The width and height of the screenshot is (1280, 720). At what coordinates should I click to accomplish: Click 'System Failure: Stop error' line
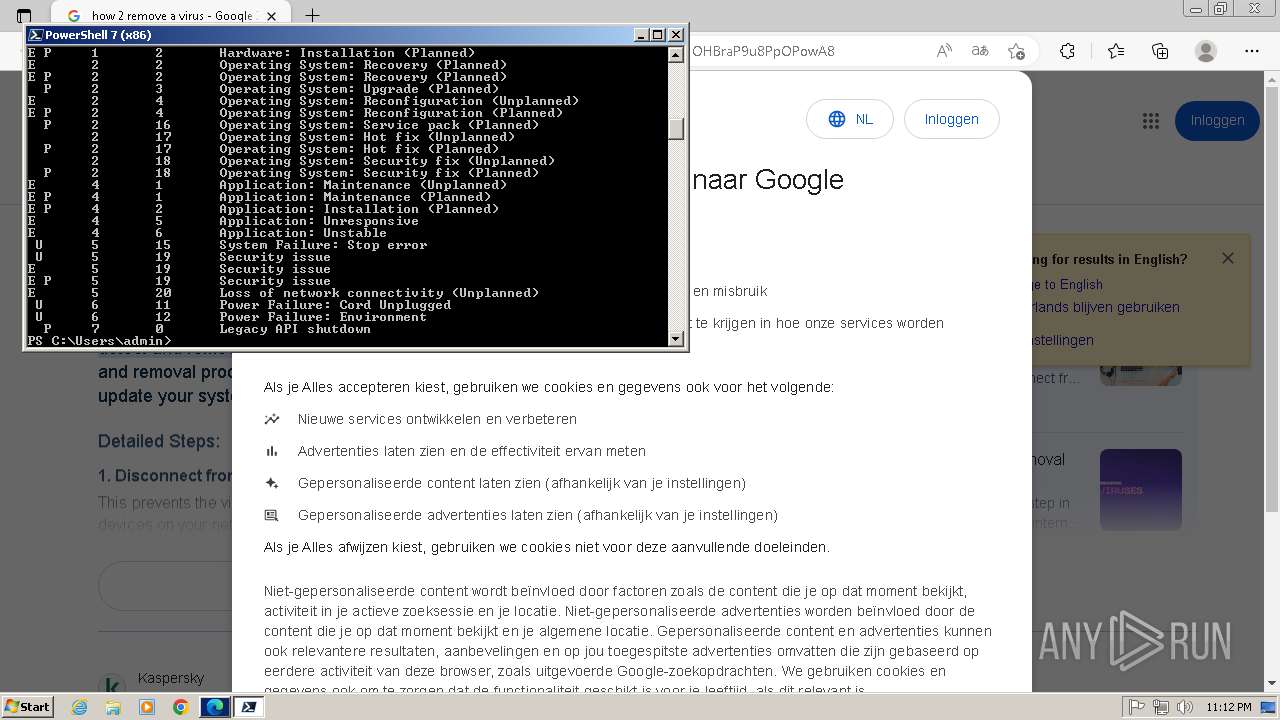pos(323,245)
